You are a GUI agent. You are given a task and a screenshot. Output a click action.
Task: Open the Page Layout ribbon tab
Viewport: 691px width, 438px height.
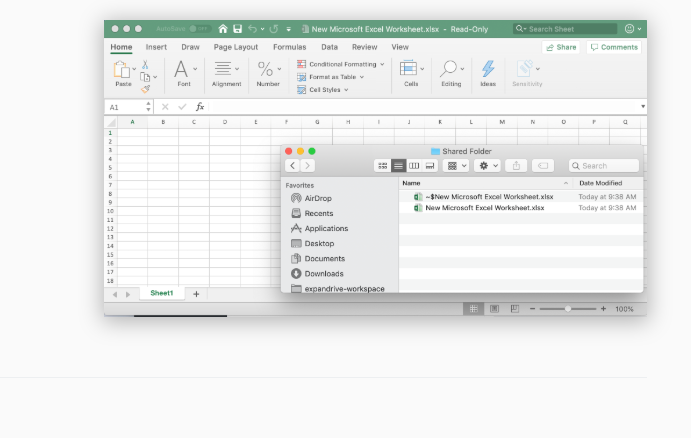pyautogui.click(x=236, y=47)
